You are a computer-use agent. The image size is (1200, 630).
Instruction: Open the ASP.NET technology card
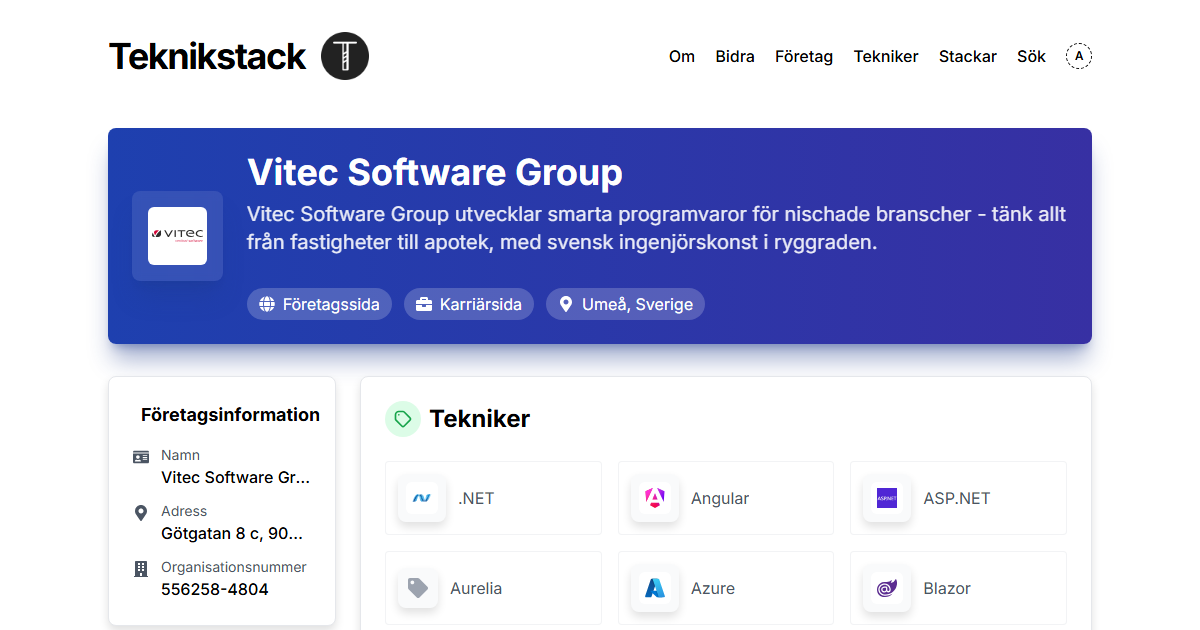958,498
